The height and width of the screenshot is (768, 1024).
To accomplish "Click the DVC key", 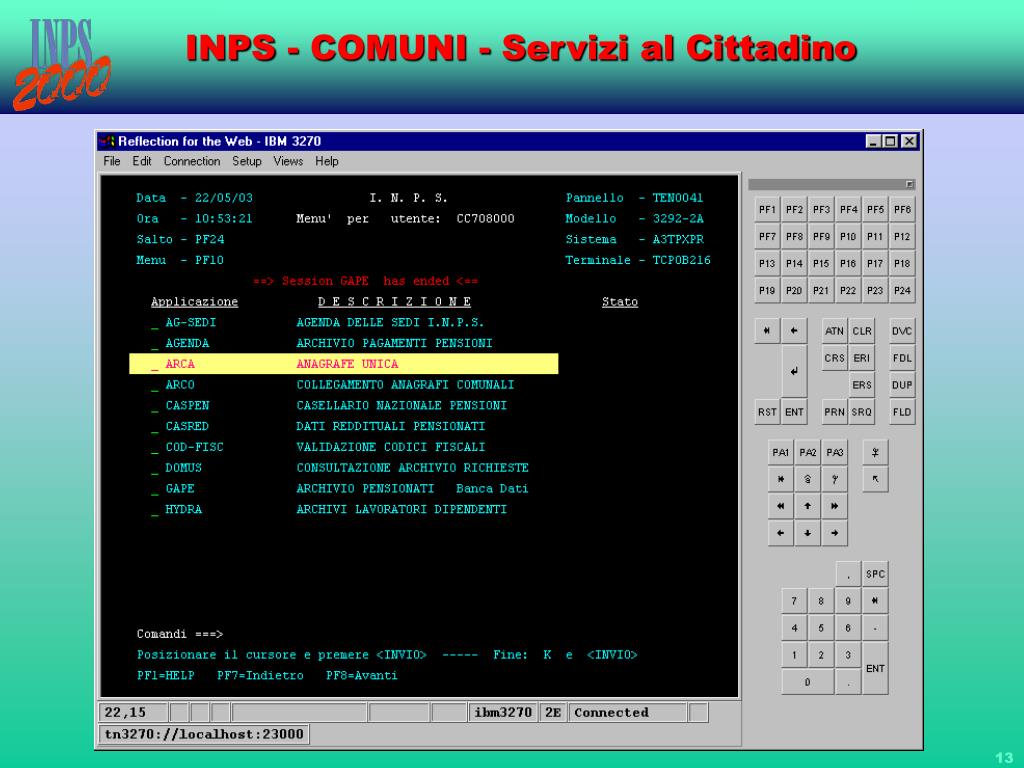I will click(902, 331).
